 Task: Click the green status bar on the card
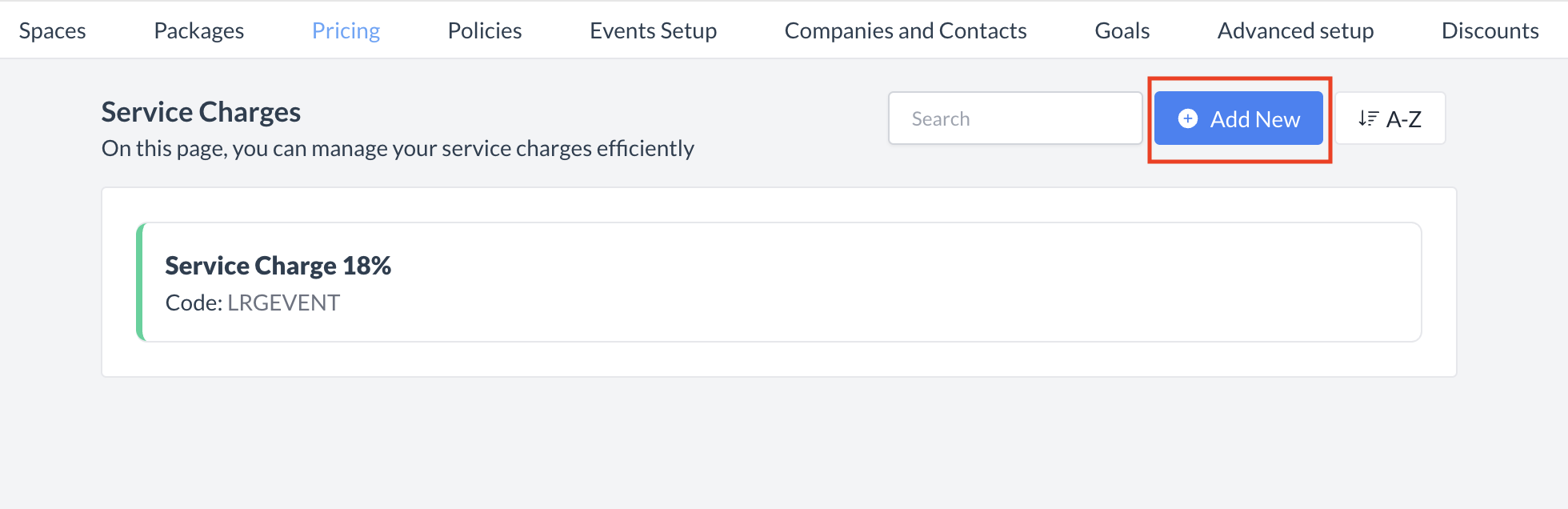142,282
